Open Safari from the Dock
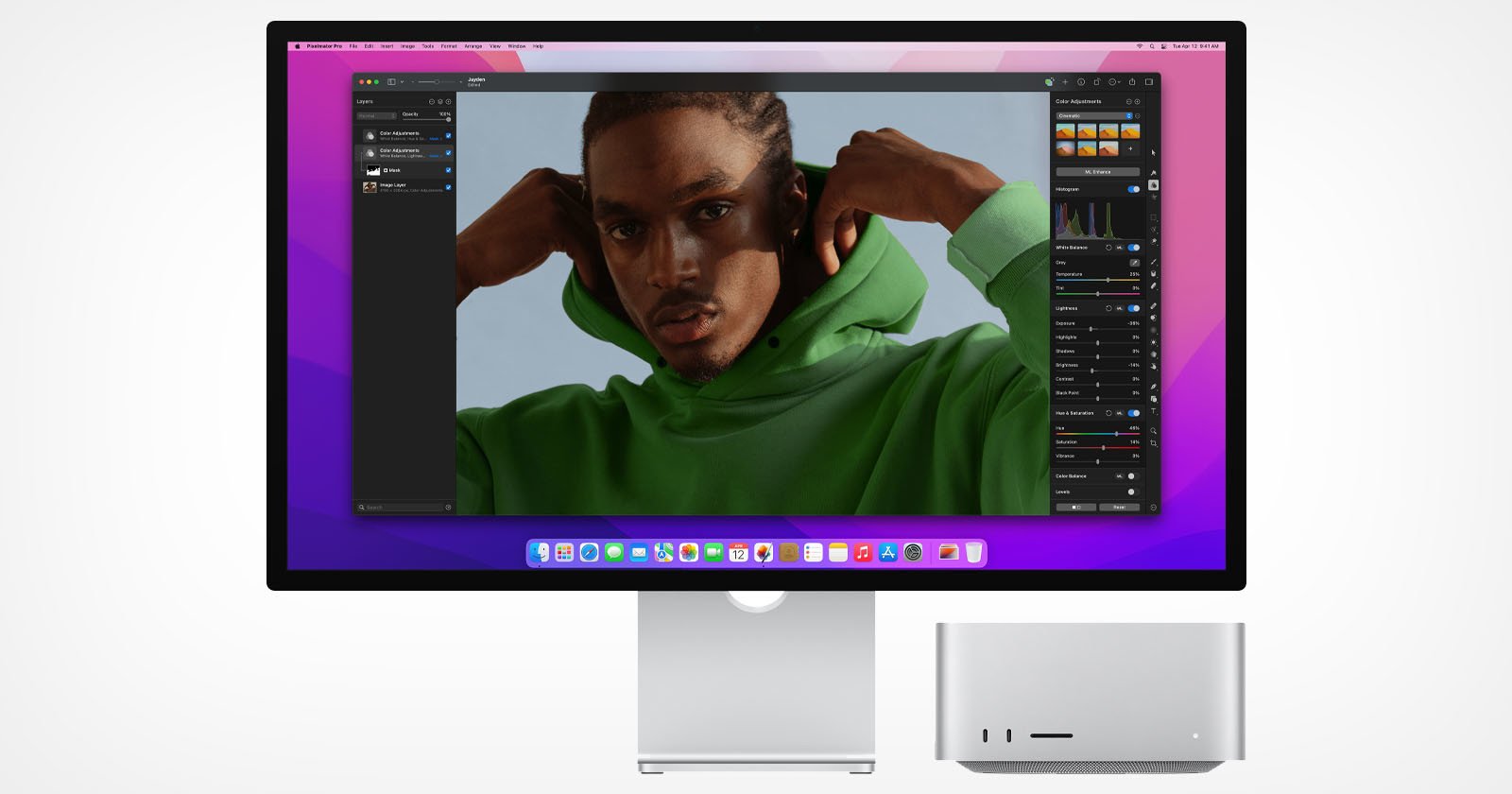This screenshot has height=794, width=1512. click(x=589, y=553)
